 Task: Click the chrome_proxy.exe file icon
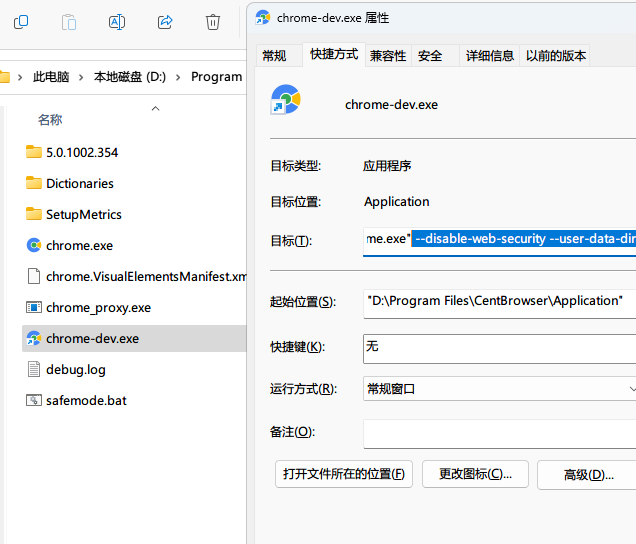pos(34,307)
